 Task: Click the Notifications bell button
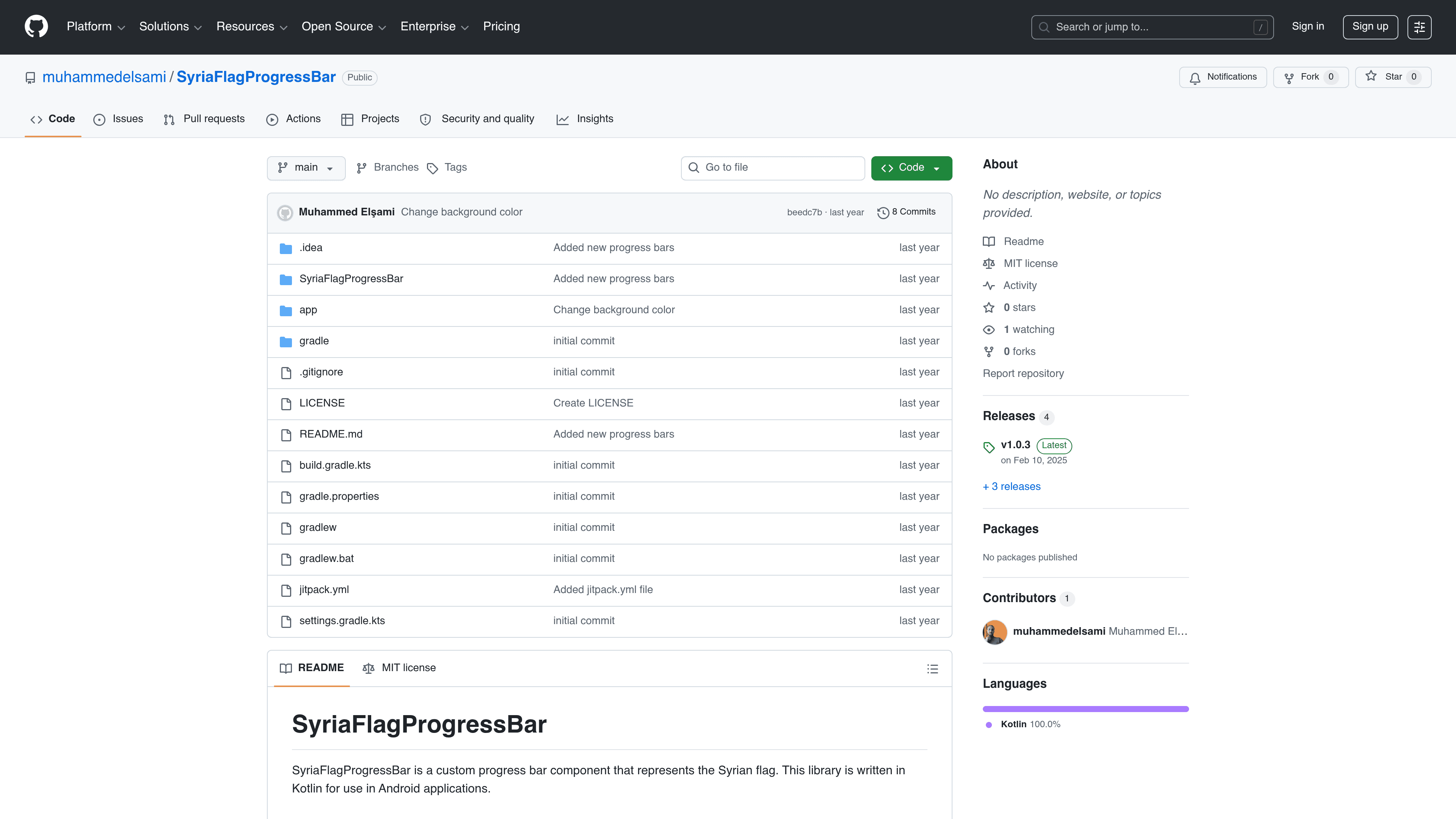(1222, 77)
